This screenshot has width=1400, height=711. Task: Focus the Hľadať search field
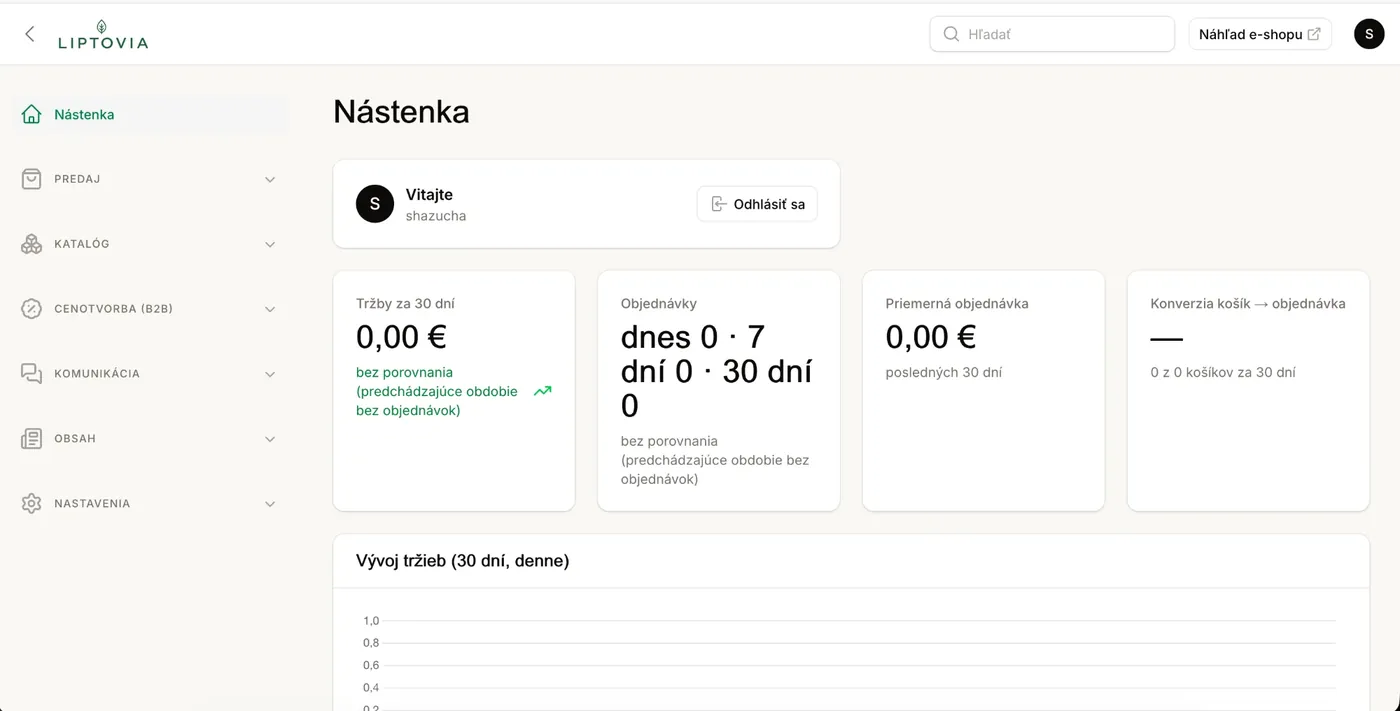pyautogui.click(x=1052, y=34)
